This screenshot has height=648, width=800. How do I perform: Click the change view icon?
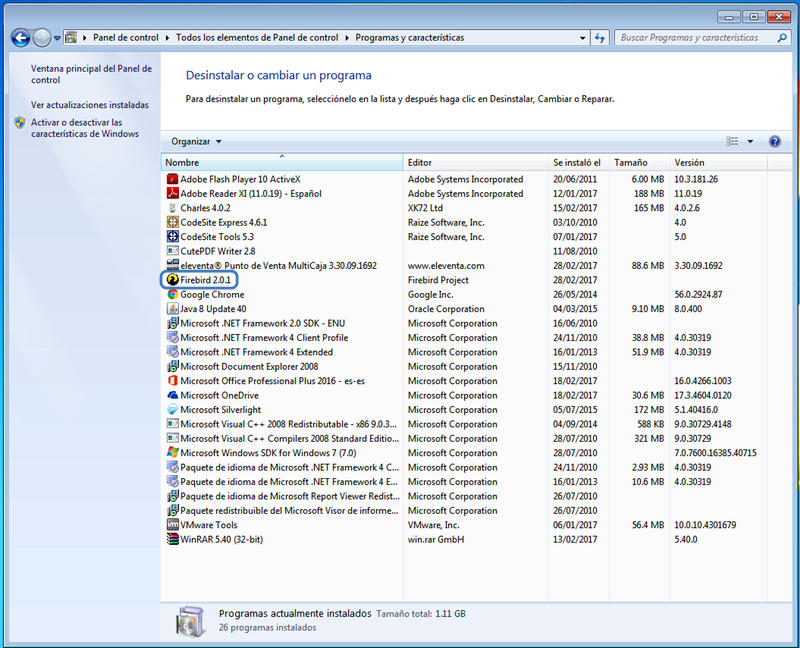point(732,141)
